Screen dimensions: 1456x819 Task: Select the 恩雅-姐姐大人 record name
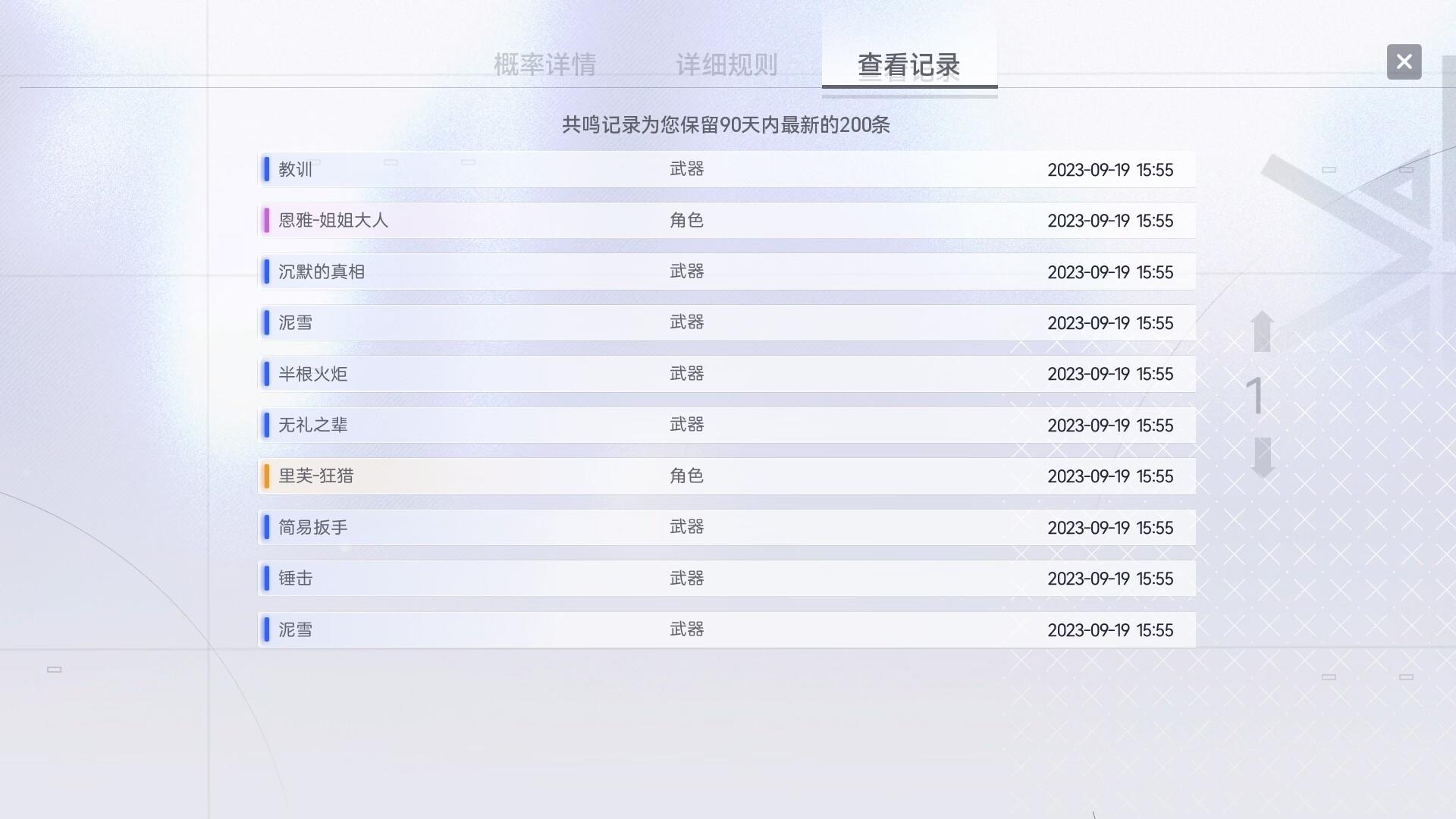(334, 221)
